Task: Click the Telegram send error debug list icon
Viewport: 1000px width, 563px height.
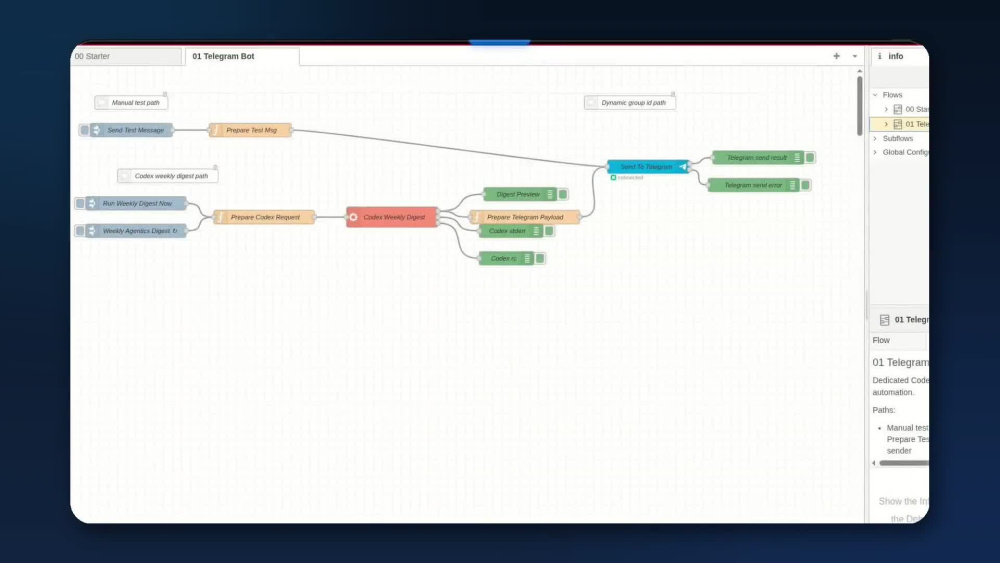Action: pos(793,185)
